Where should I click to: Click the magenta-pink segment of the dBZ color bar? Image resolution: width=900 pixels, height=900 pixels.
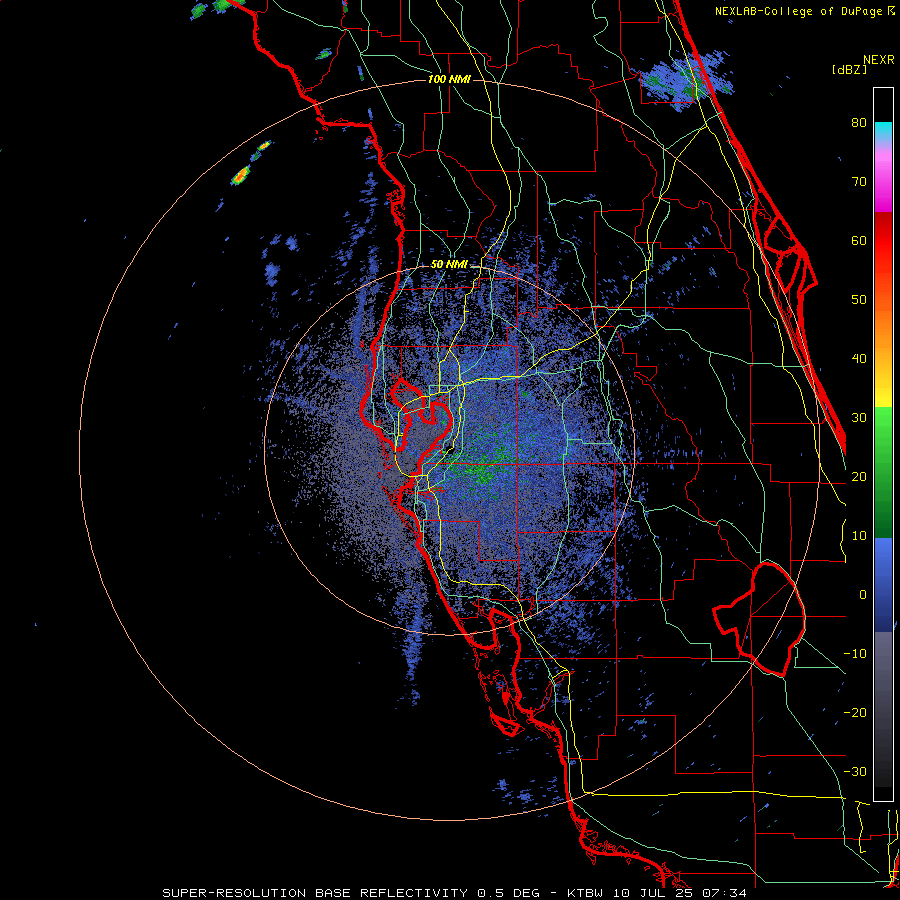883,178
